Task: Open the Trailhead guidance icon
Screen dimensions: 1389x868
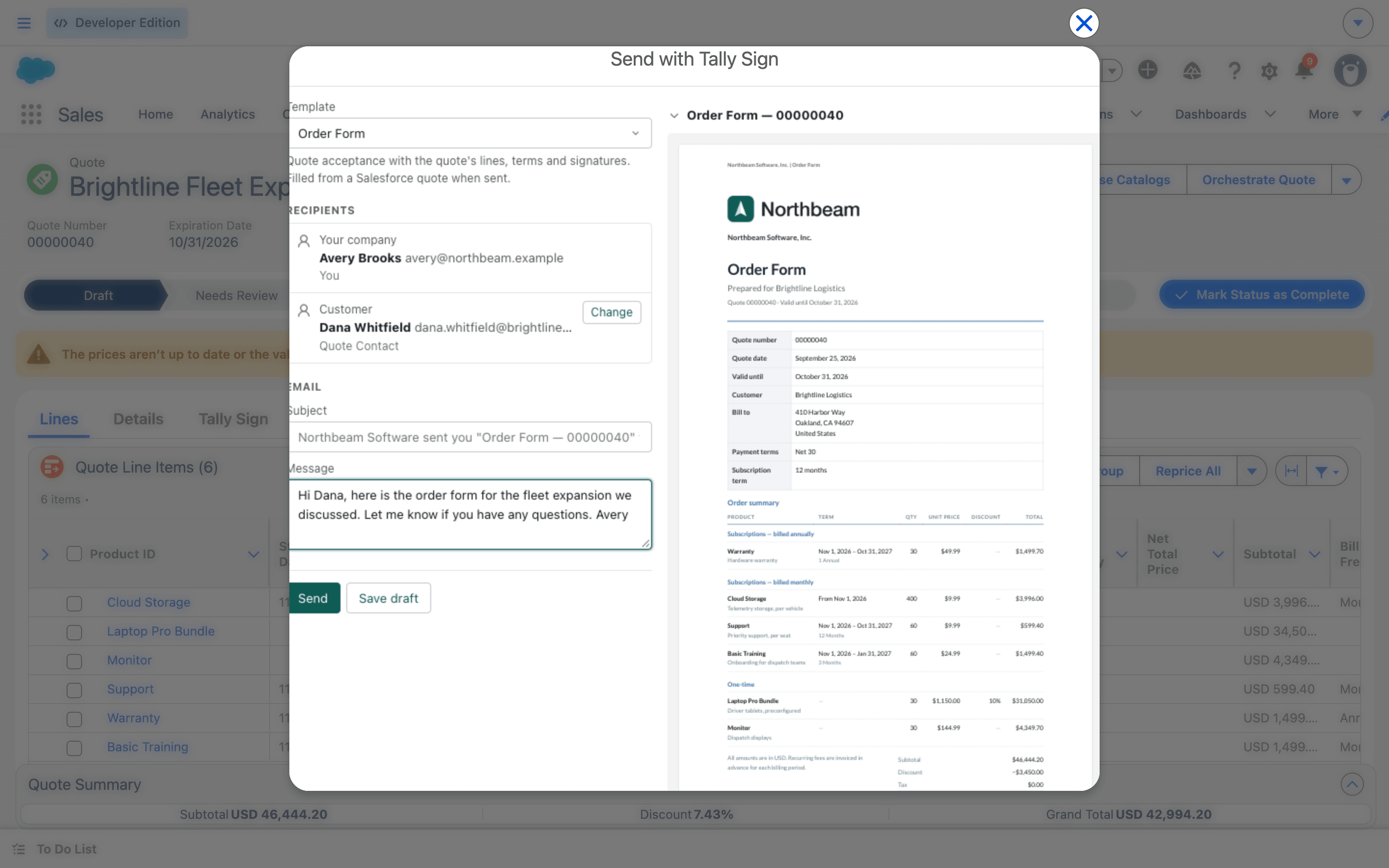Action: (x=1192, y=70)
